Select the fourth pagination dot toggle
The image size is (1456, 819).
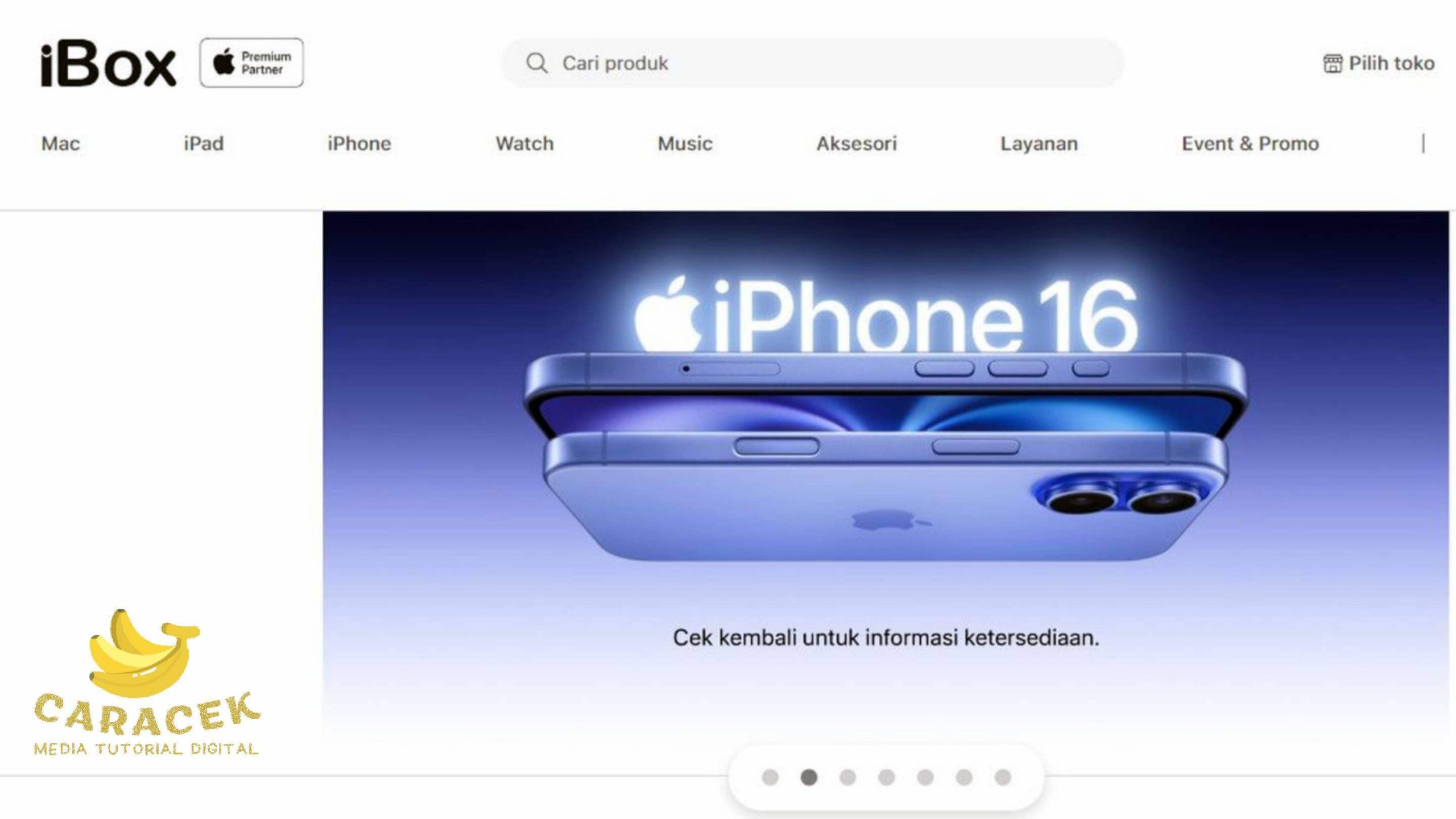point(886,778)
